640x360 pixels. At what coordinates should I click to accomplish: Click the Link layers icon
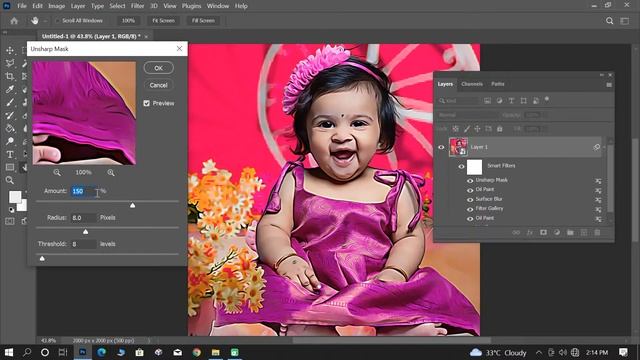516,233
